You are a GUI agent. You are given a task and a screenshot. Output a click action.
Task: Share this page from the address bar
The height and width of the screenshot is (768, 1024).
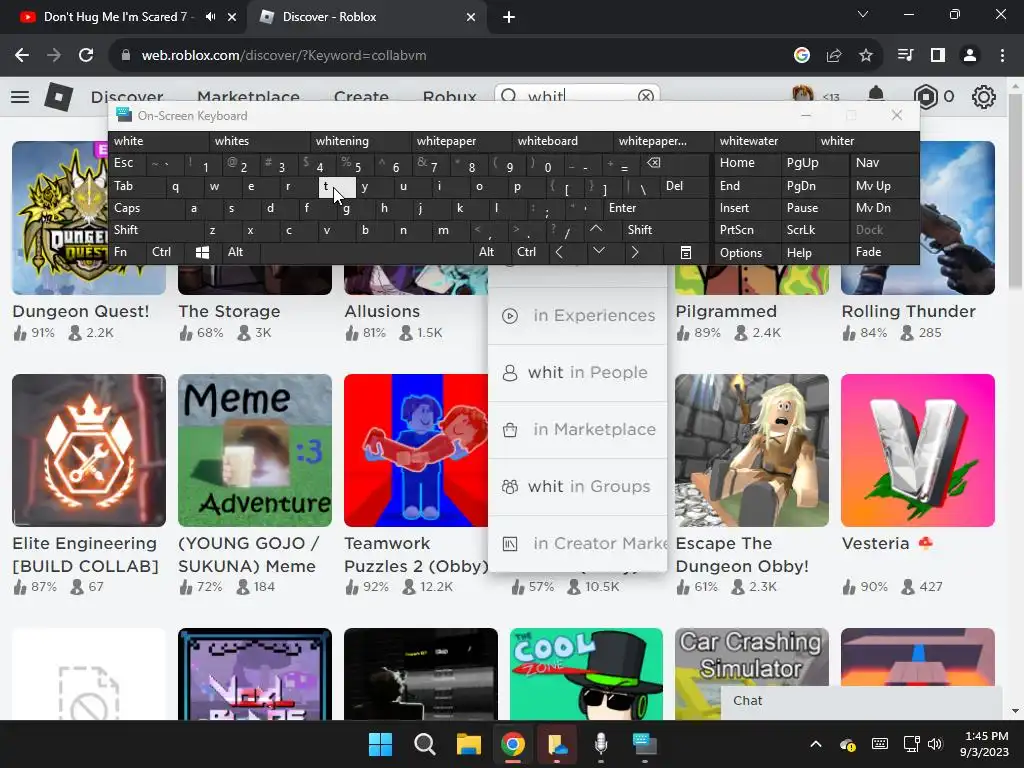click(x=833, y=56)
